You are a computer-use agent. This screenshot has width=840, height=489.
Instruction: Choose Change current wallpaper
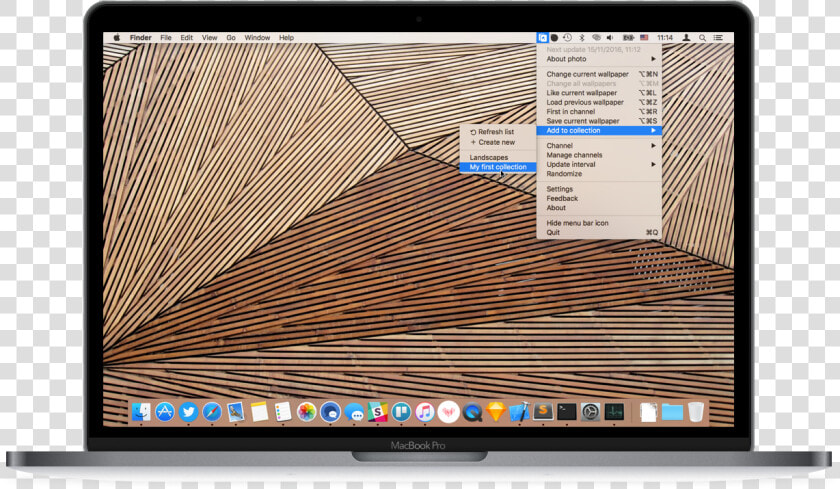point(599,74)
